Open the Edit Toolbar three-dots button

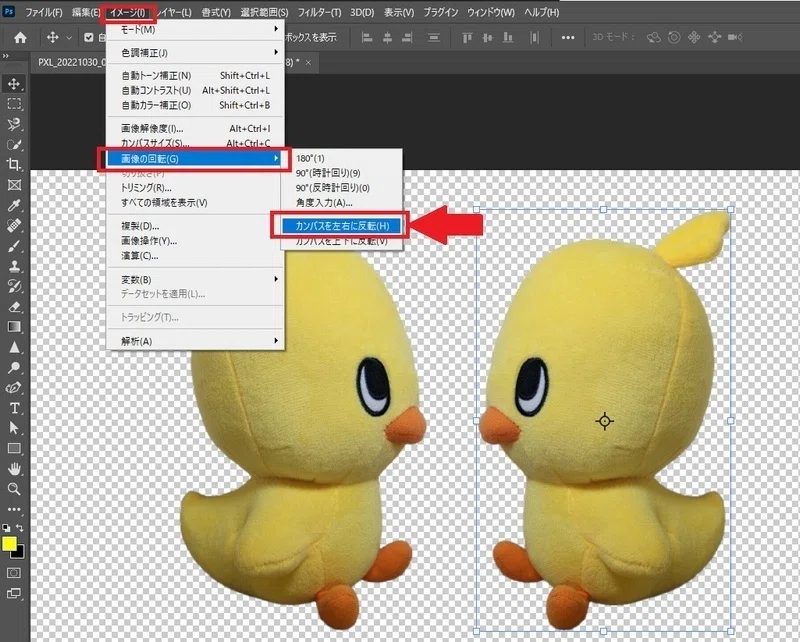pyautogui.click(x=14, y=509)
